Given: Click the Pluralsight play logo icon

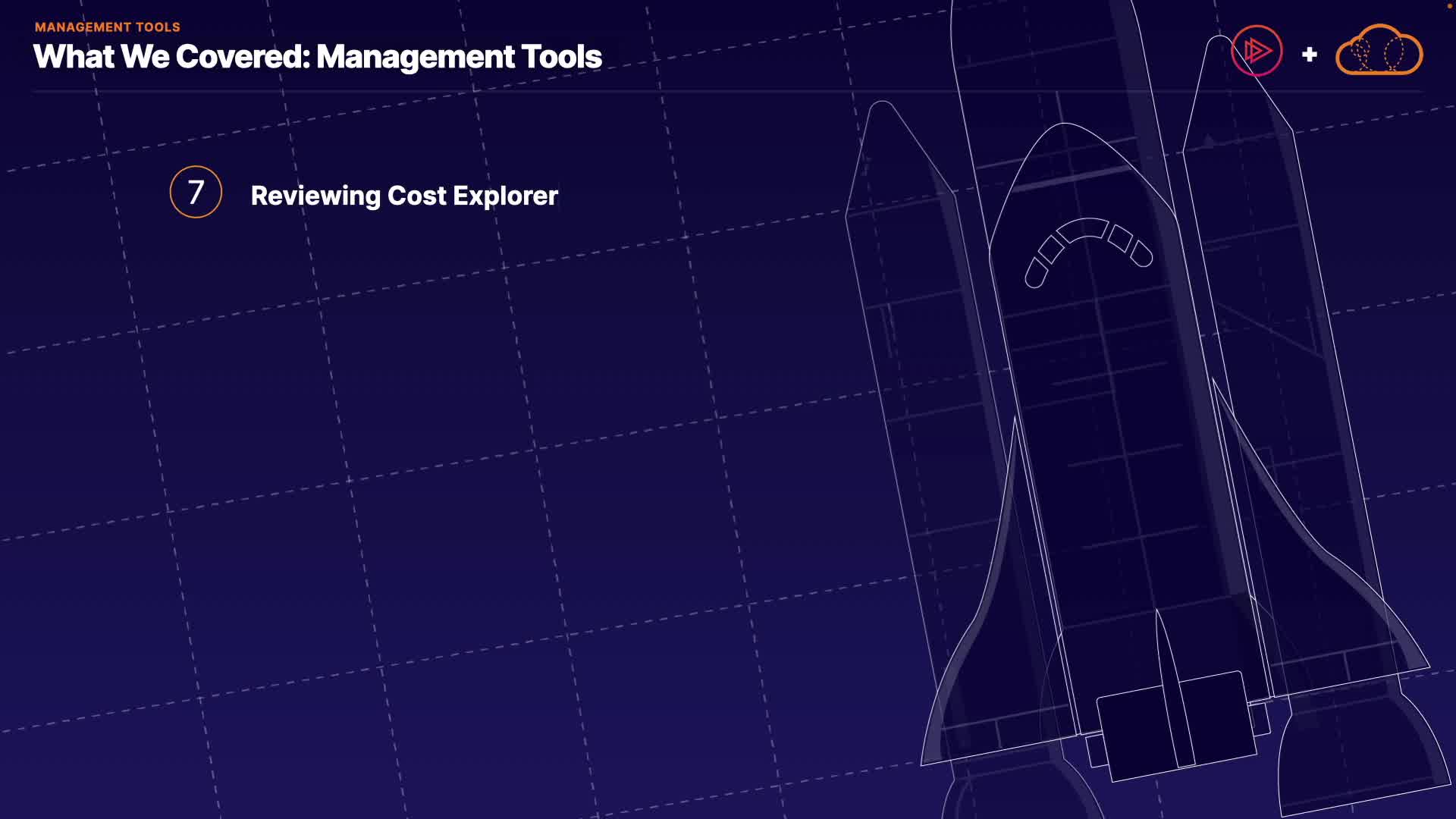Looking at the screenshot, I should tap(1257, 52).
